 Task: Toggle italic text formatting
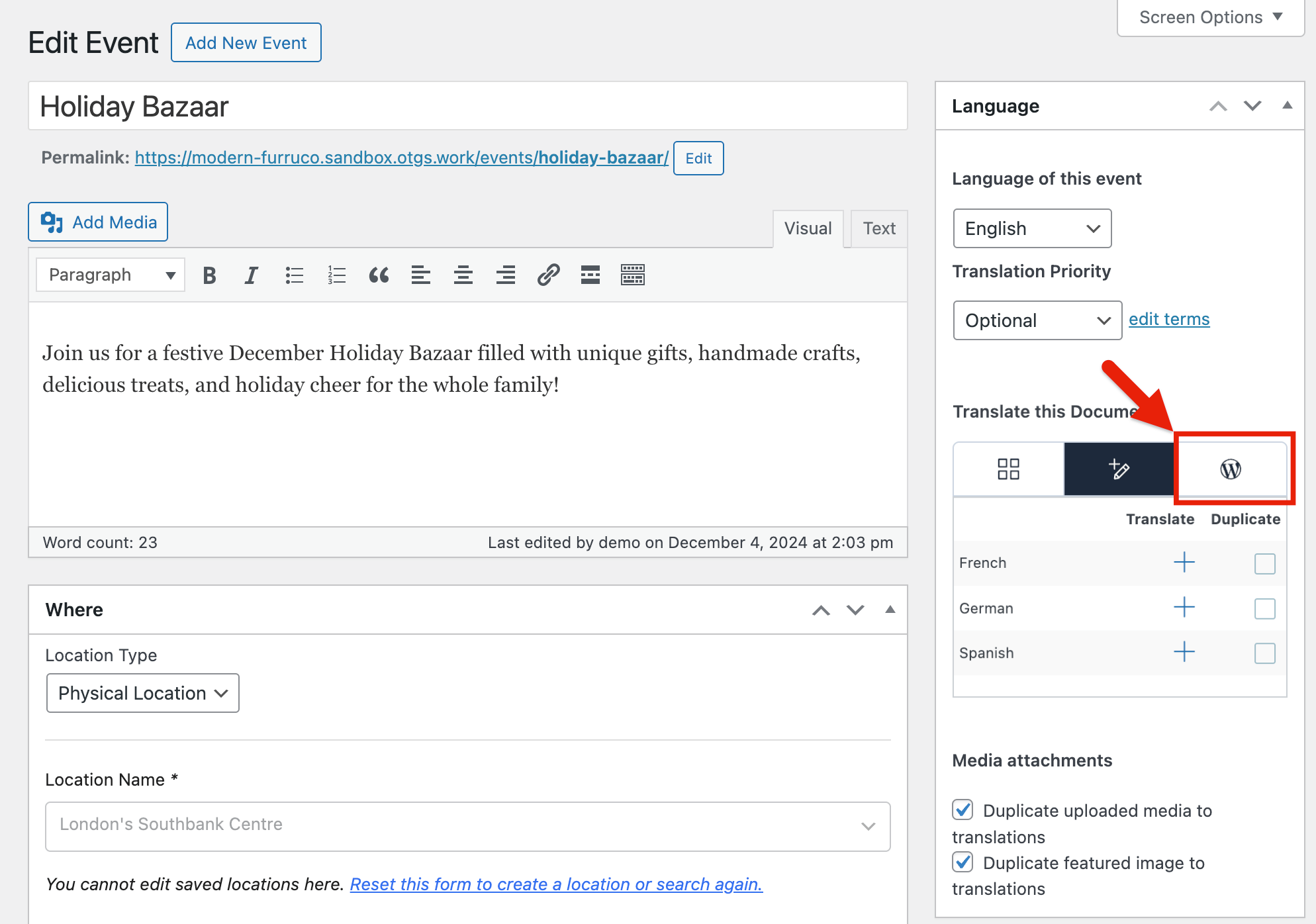pyautogui.click(x=251, y=275)
